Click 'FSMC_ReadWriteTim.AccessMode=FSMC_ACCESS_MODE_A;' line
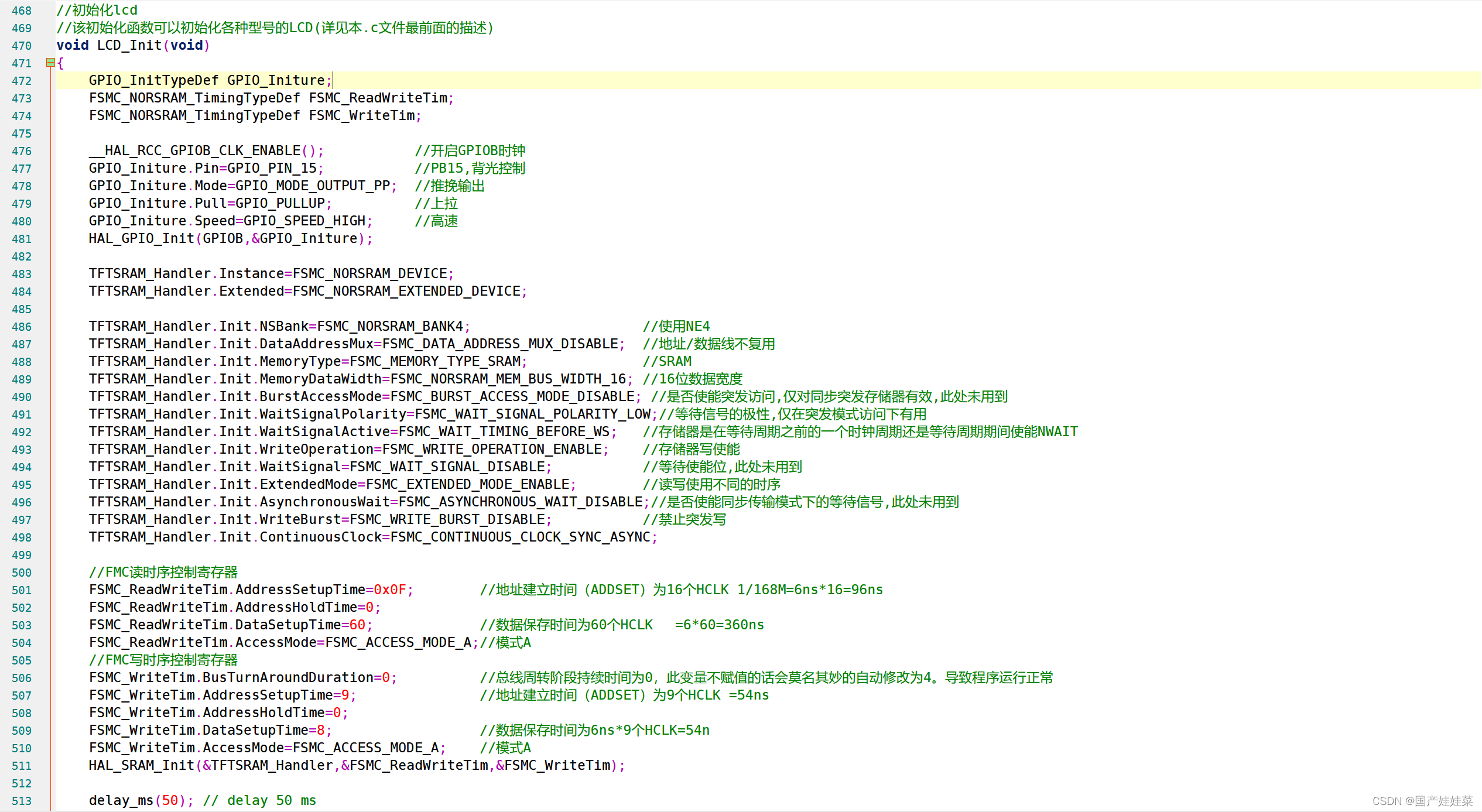Image resolution: width=1482 pixels, height=812 pixels. tap(284, 642)
